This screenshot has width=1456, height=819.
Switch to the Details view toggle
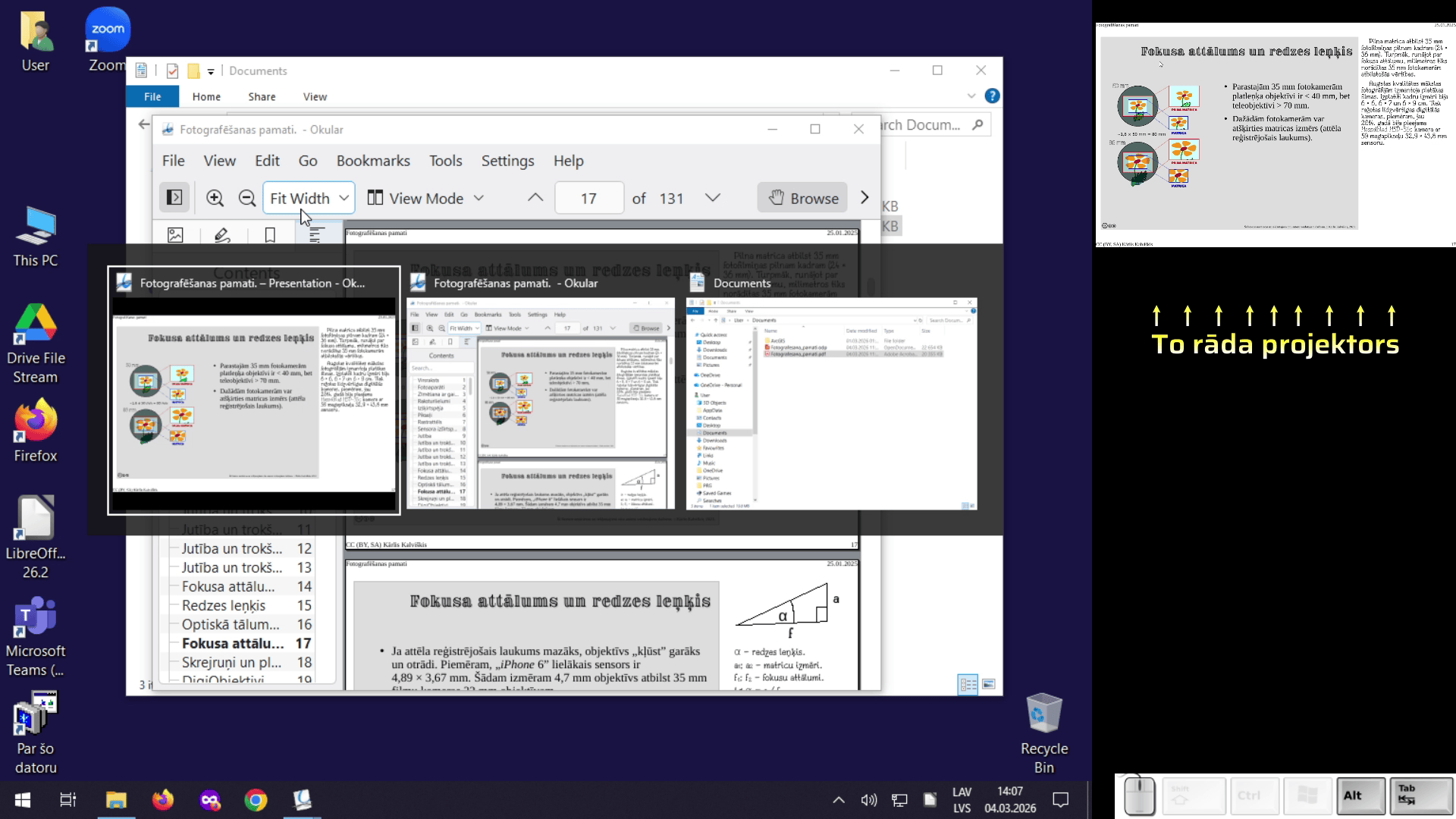coord(968,684)
